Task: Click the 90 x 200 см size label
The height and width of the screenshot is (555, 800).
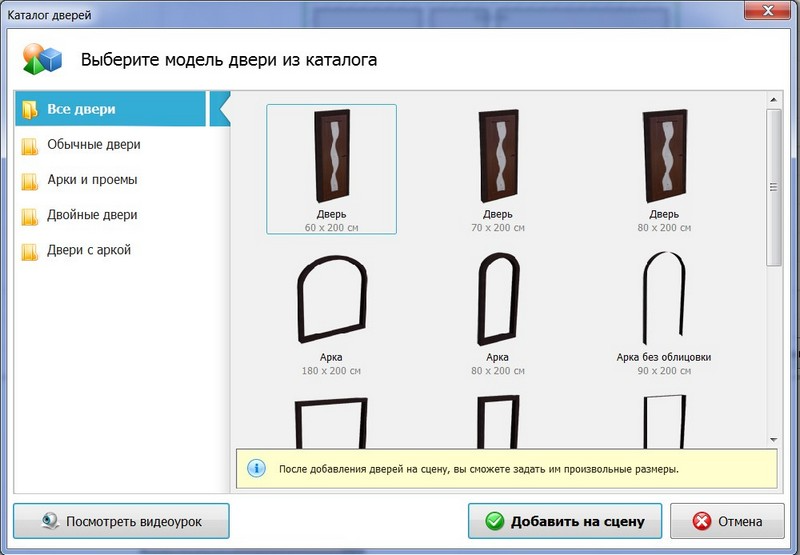Action: click(664, 371)
